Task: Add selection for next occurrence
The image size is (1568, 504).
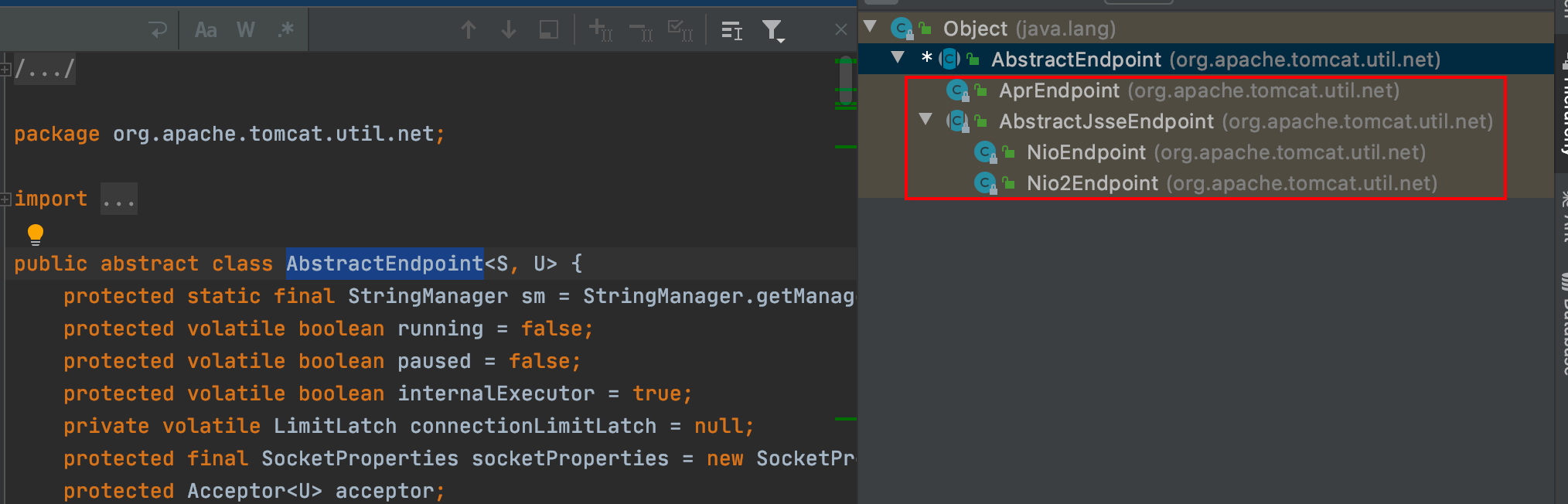Action: point(601,30)
